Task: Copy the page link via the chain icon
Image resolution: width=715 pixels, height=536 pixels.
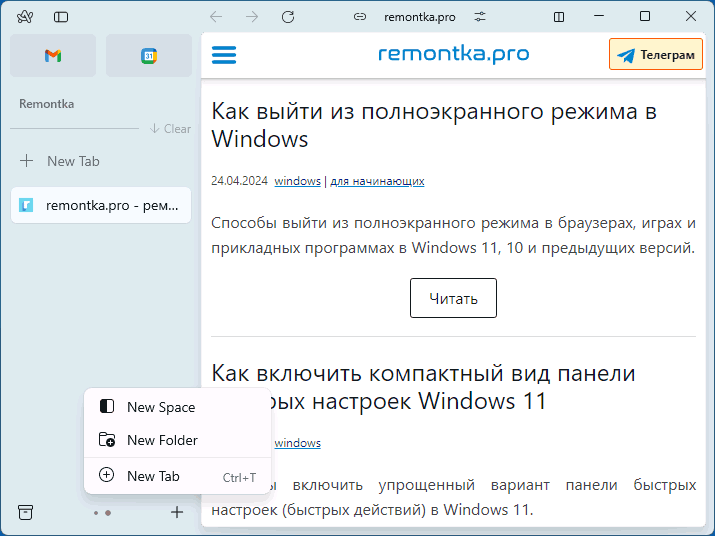Action: tap(360, 17)
